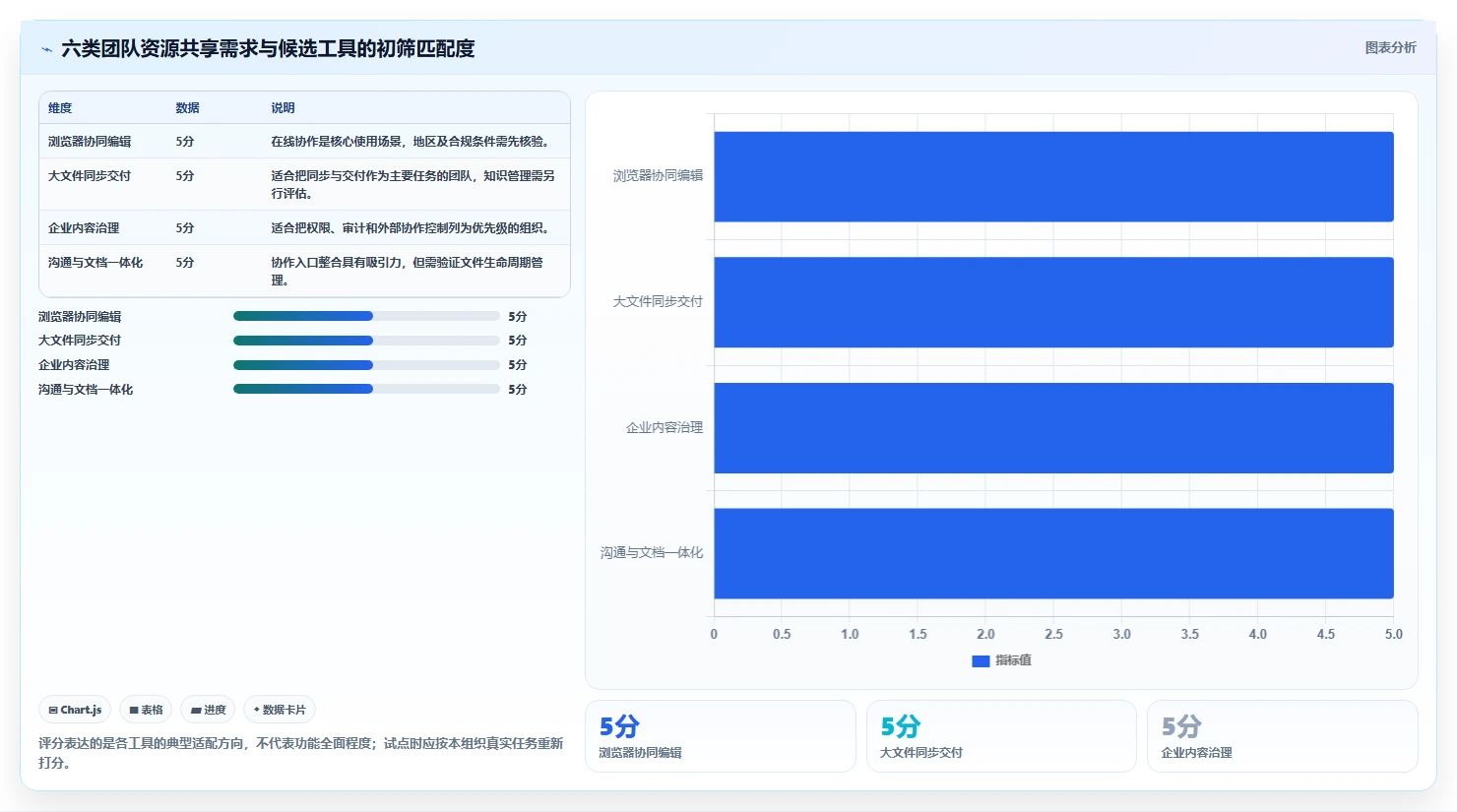Click the 5.0 x-axis tick label
Viewport: 1457px width, 812px height.
[x=1394, y=635]
